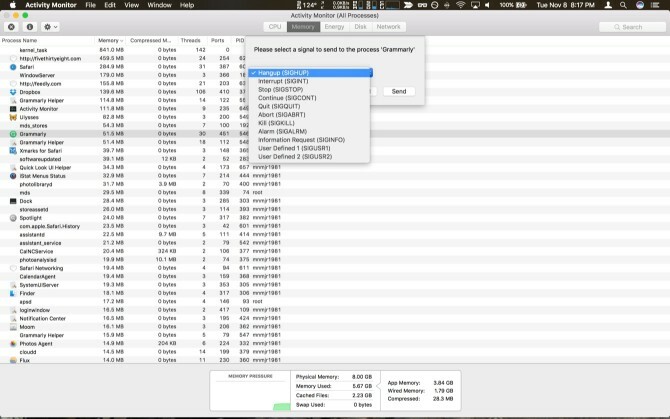
Task: Click the Activity Monitor process icon
Action: 13,109
